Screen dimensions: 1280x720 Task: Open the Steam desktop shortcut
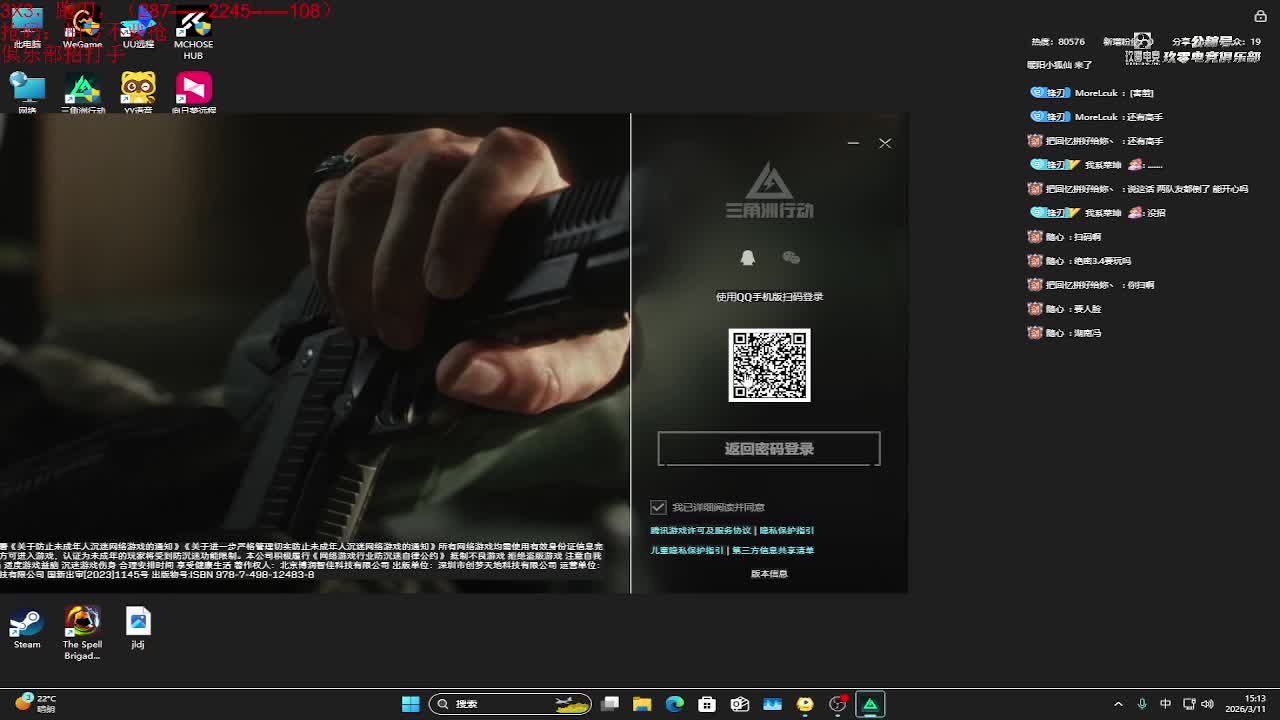tap(27, 628)
